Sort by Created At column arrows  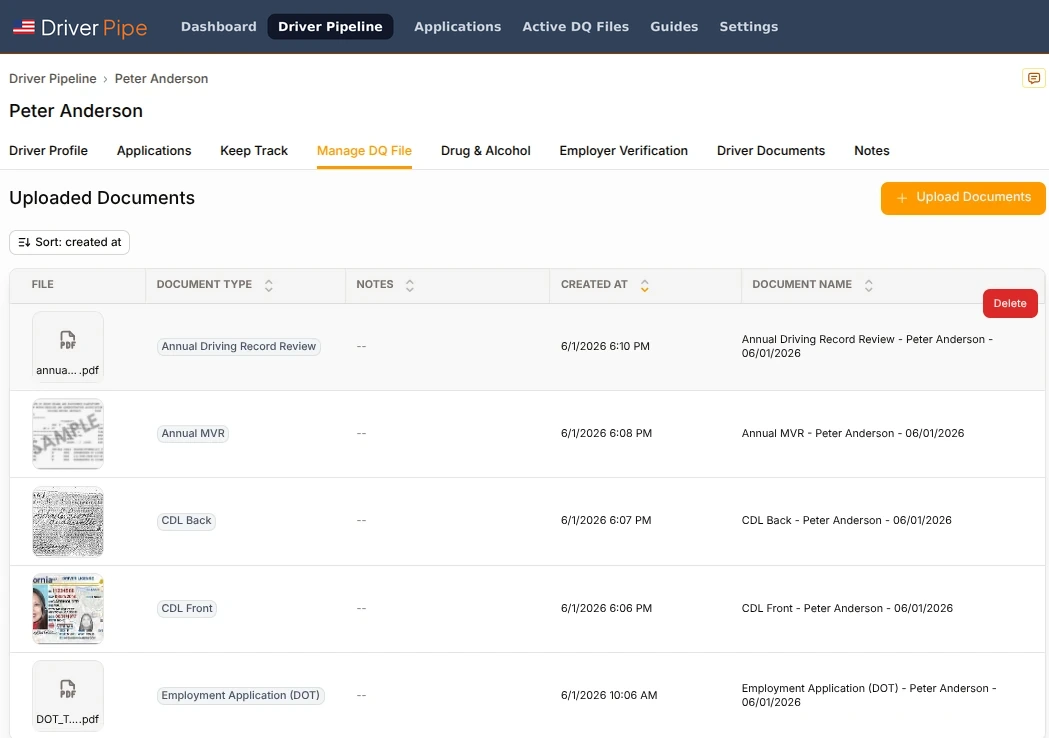(x=644, y=286)
